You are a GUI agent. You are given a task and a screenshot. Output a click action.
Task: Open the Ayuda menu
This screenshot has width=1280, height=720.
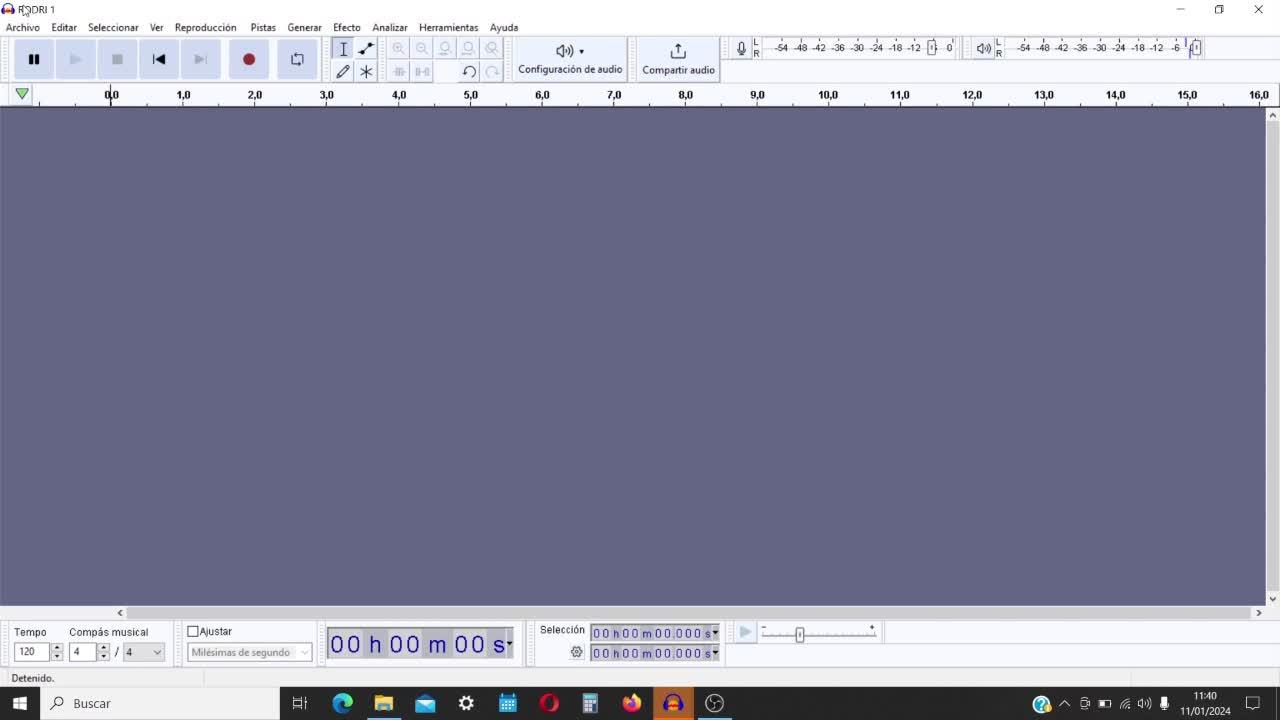tap(504, 28)
